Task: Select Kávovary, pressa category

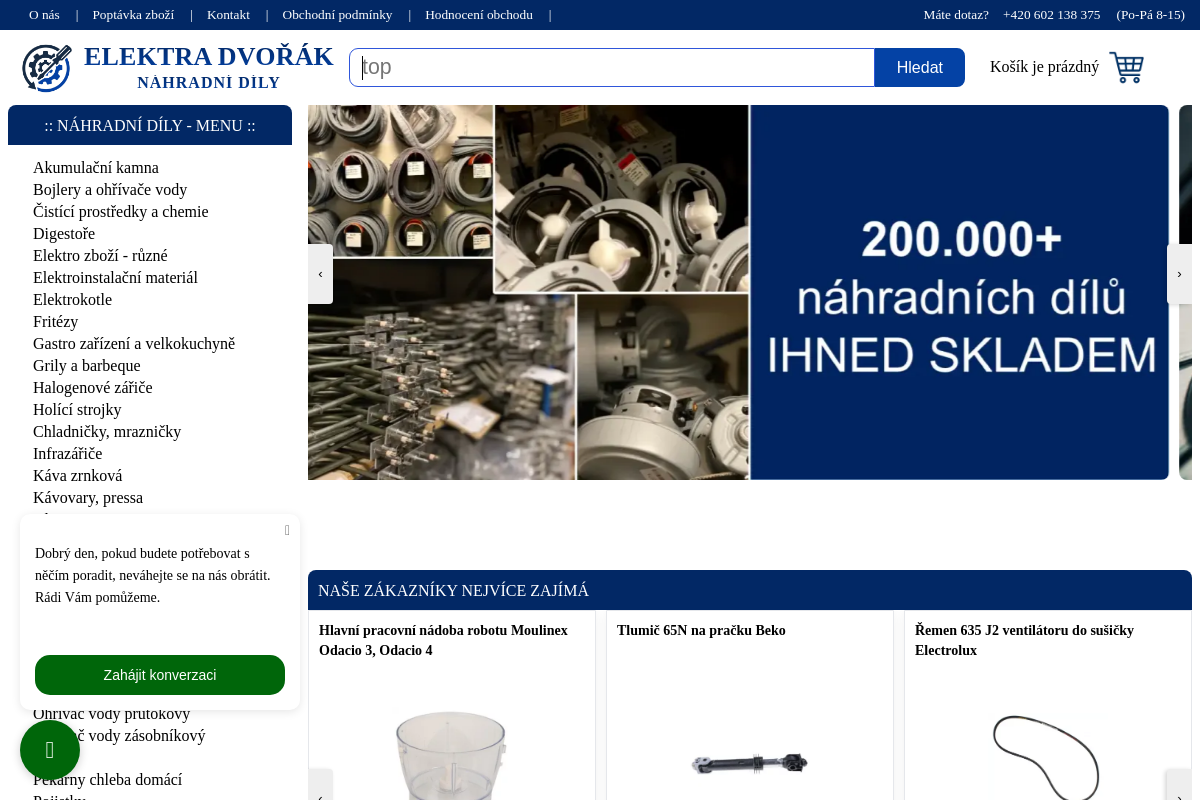Action: [x=88, y=498]
